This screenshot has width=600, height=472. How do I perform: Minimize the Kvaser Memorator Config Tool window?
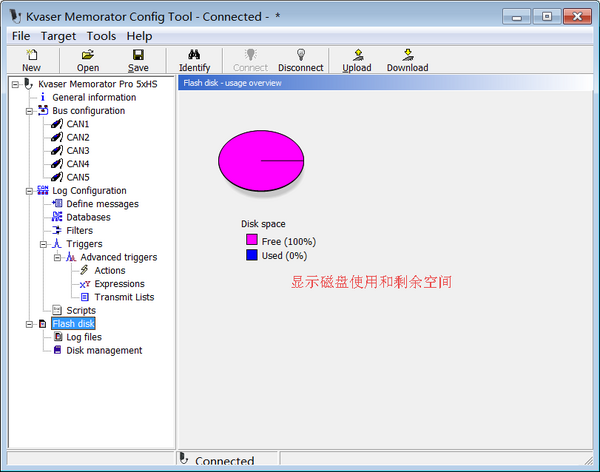517,17
